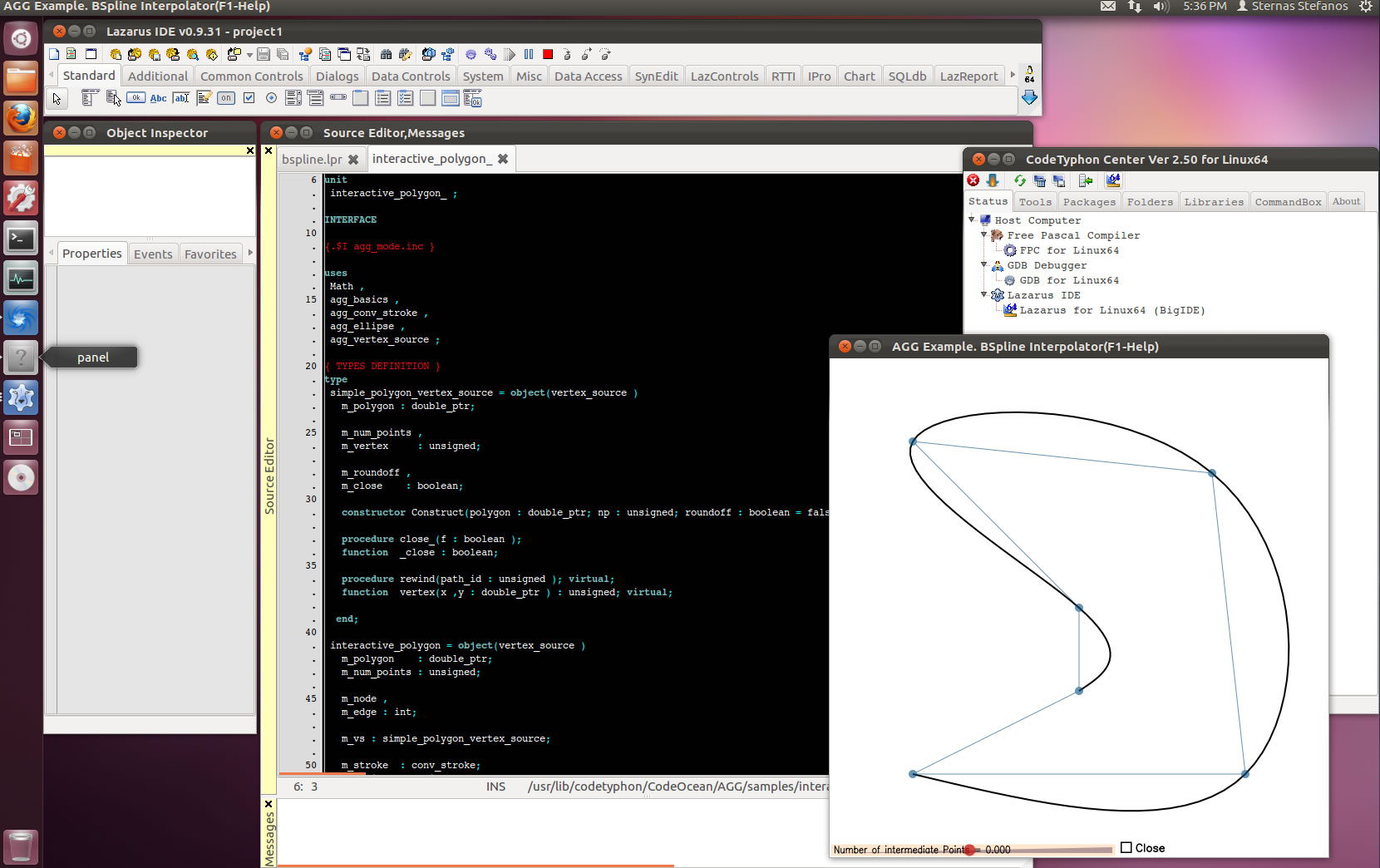Click the Pause icon in Lazarus toolbar
Screen dimensions: 1380x868
point(529,54)
